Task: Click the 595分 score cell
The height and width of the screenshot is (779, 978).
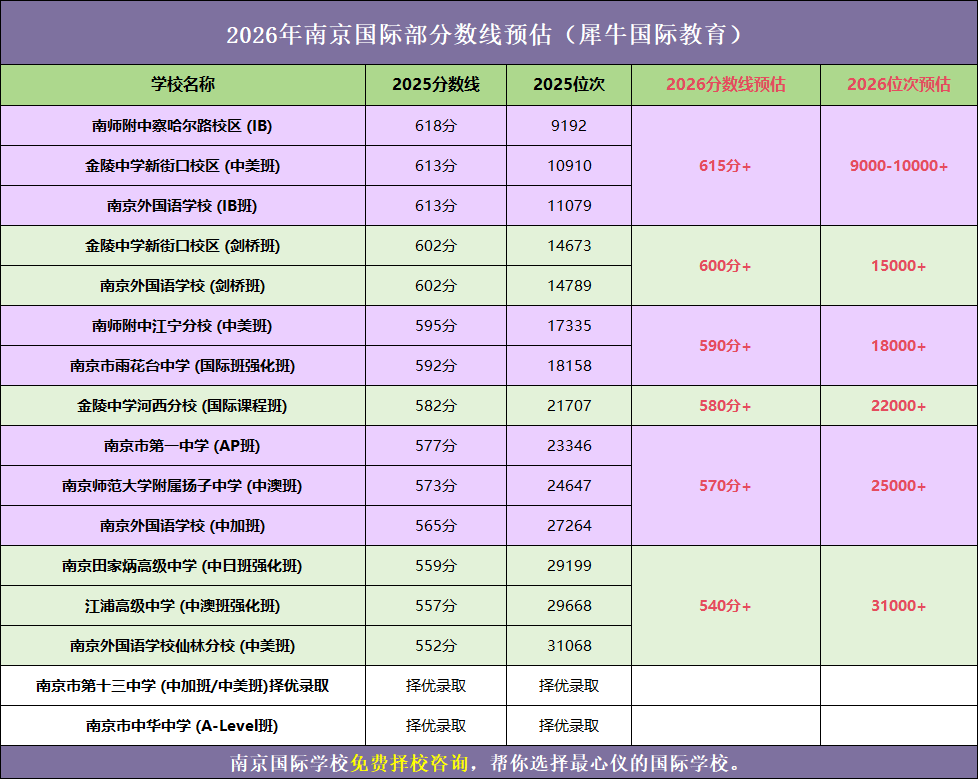Action: click(x=436, y=326)
